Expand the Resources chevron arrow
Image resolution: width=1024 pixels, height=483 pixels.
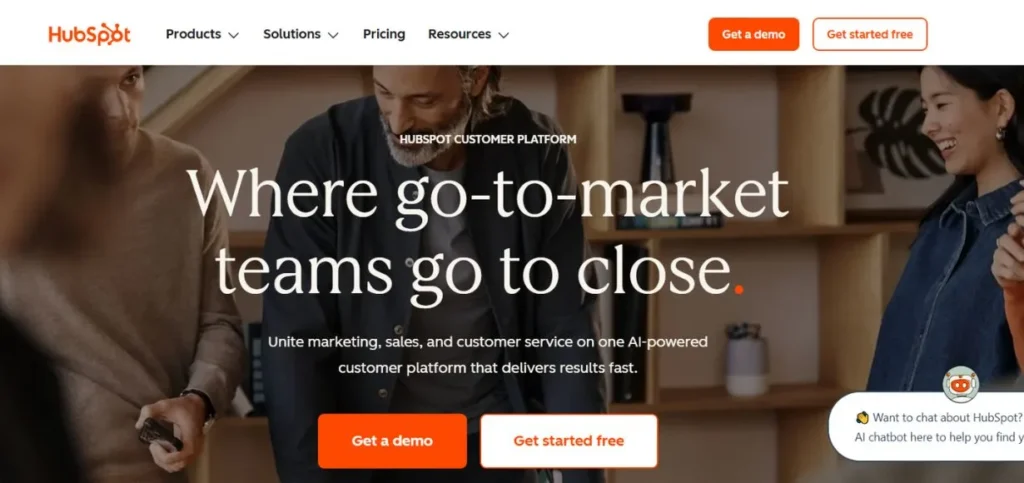(x=503, y=35)
